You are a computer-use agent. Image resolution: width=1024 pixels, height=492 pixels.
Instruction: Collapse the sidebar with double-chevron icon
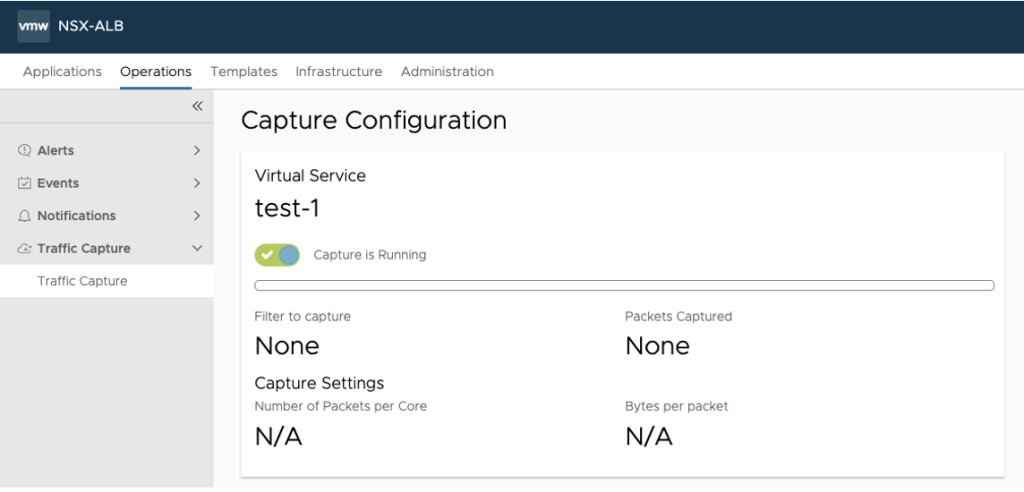pyautogui.click(x=197, y=106)
